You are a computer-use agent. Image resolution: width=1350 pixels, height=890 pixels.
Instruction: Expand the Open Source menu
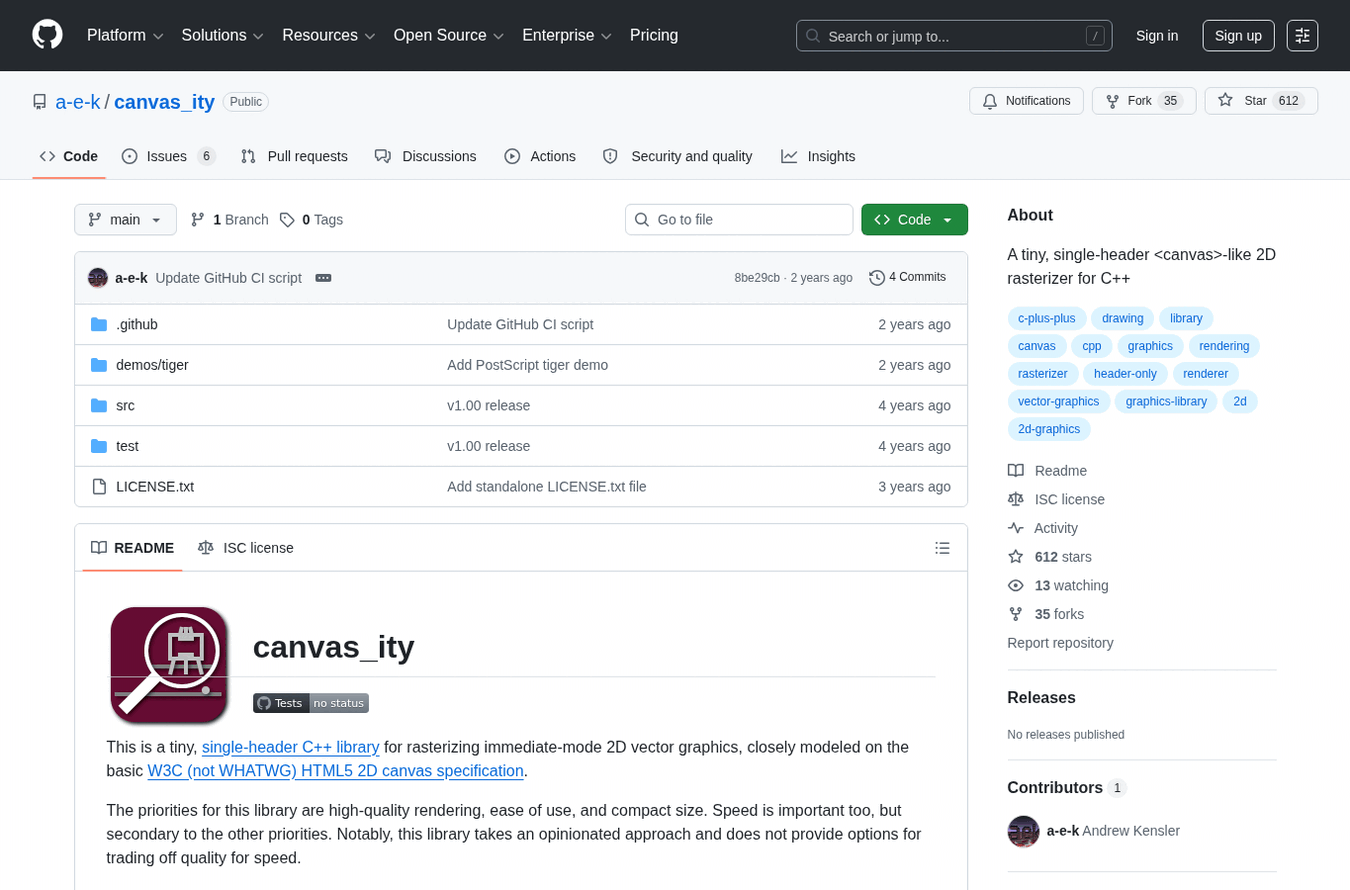tap(449, 35)
